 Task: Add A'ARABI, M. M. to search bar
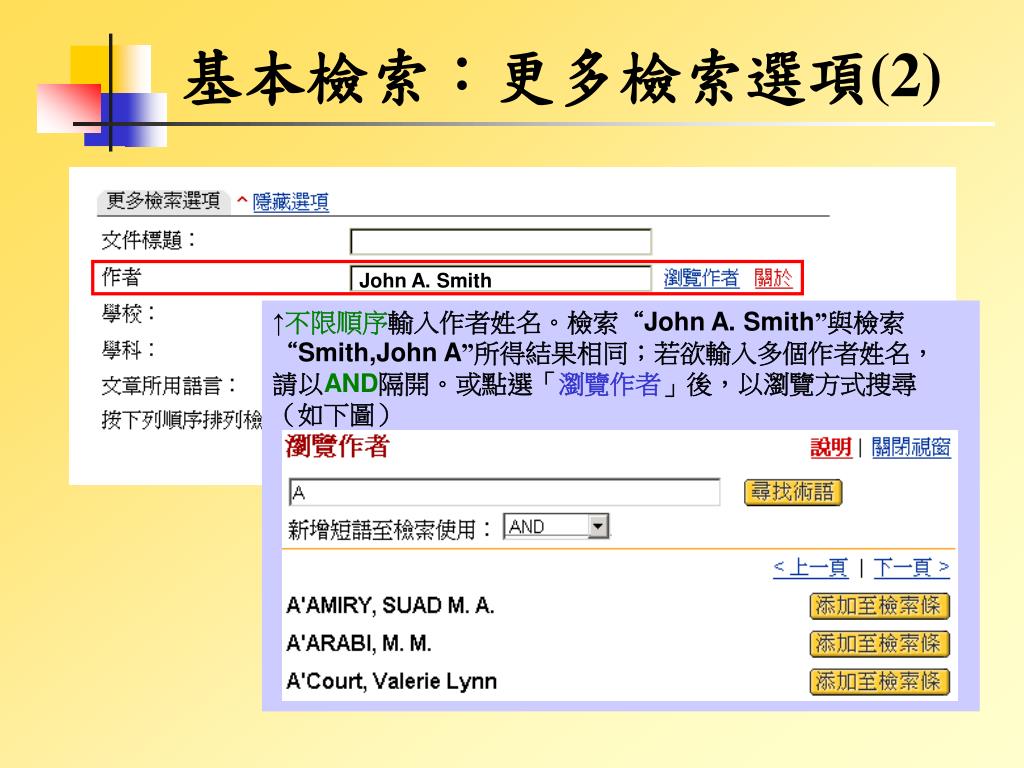(879, 644)
